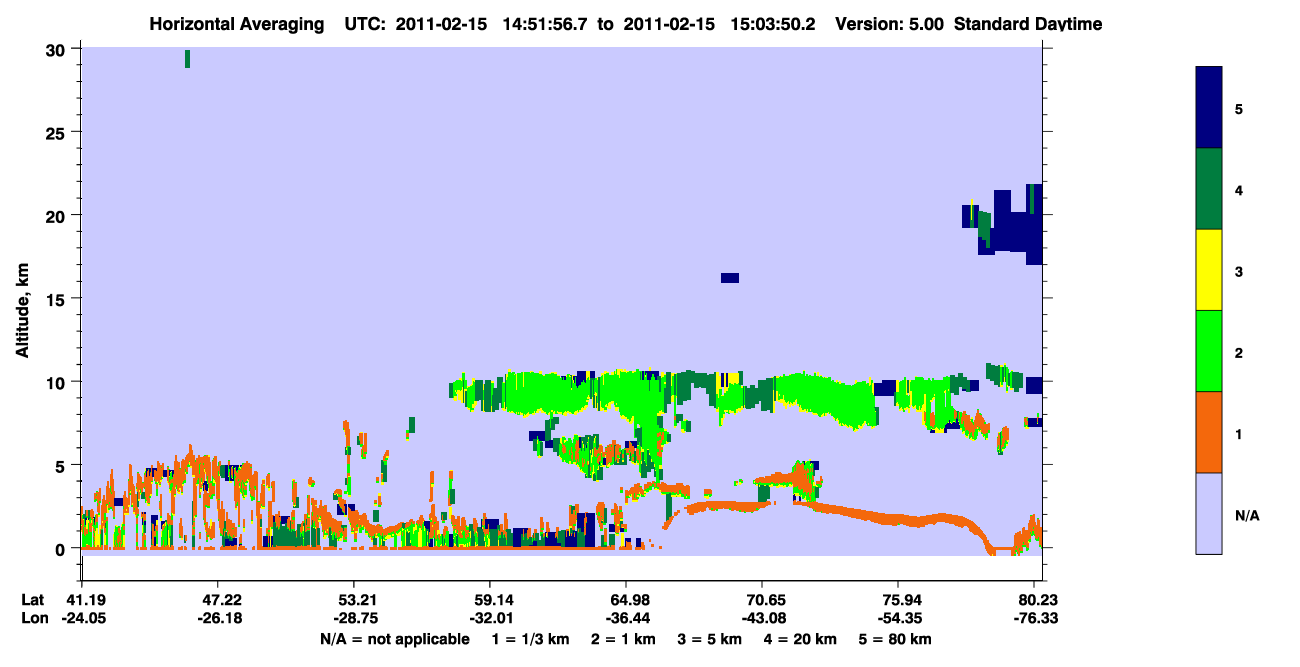Click the 'Lat' row label
Viewport: 1300px width, 667px height.
pos(32,600)
